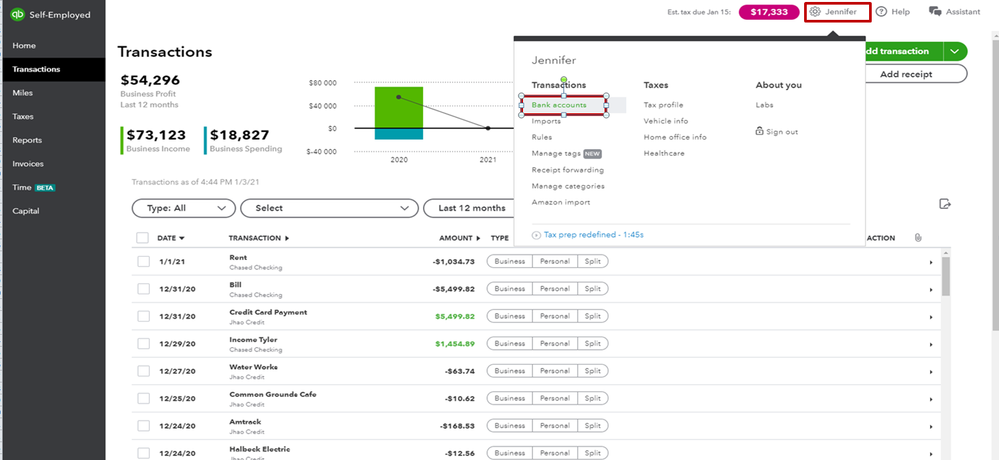The height and width of the screenshot is (460, 999).
Task: Click the Sign out lock icon
Action: click(759, 131)
